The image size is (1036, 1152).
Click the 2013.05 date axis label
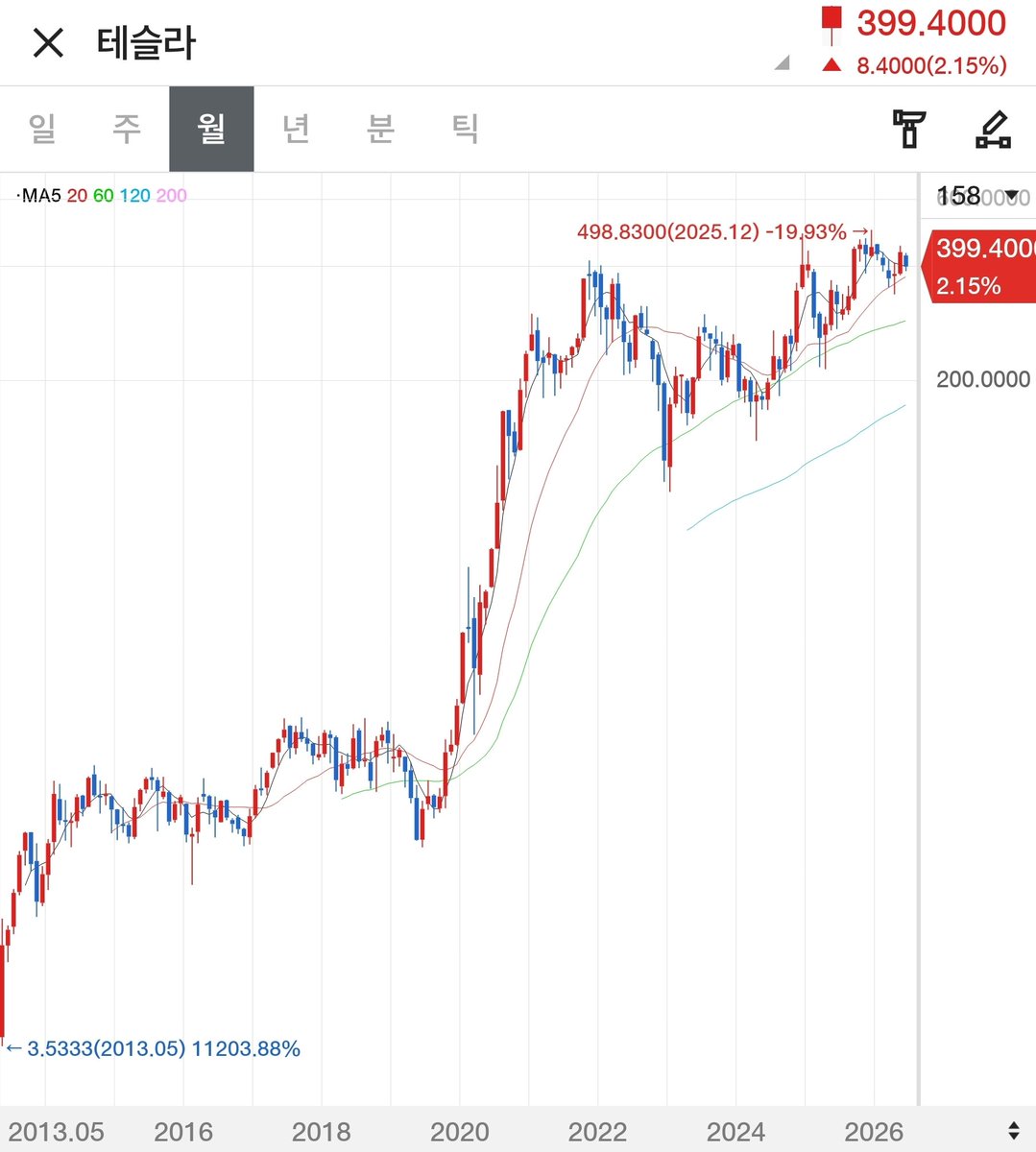56,1132
